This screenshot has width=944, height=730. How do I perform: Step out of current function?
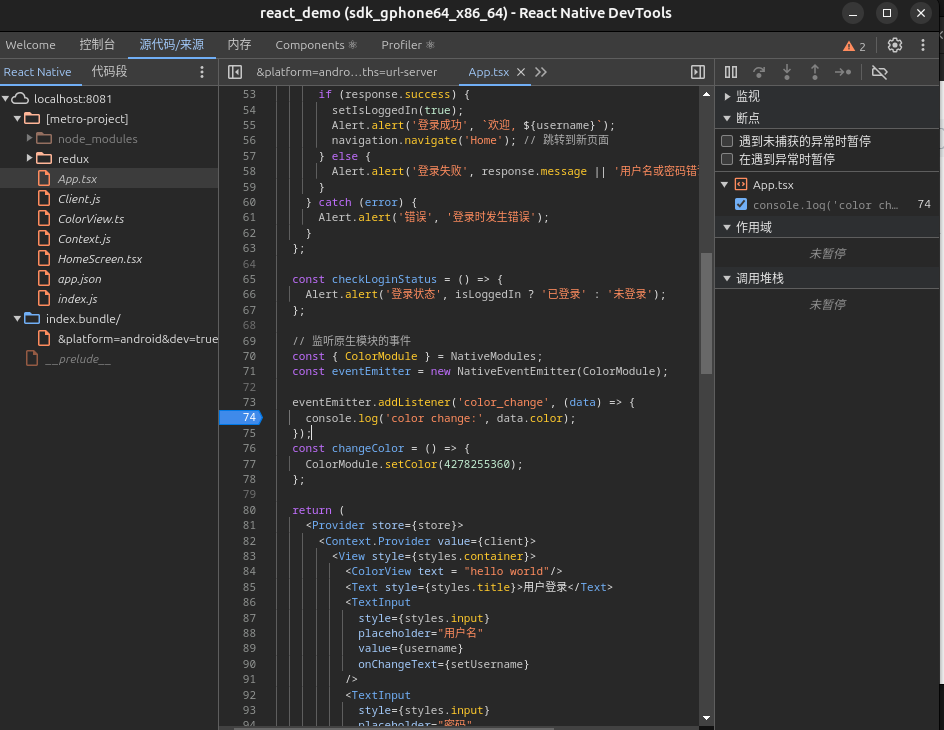[815, 72]
